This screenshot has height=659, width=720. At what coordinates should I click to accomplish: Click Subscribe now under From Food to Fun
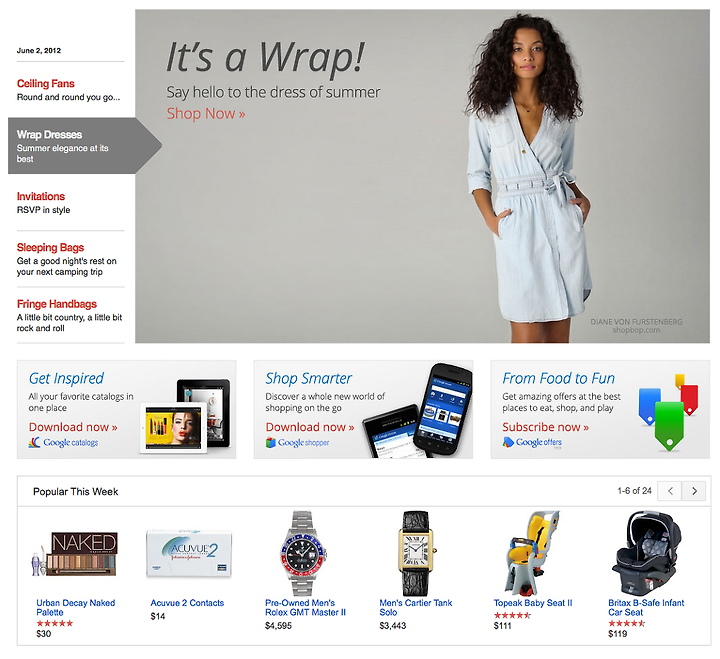546,427
